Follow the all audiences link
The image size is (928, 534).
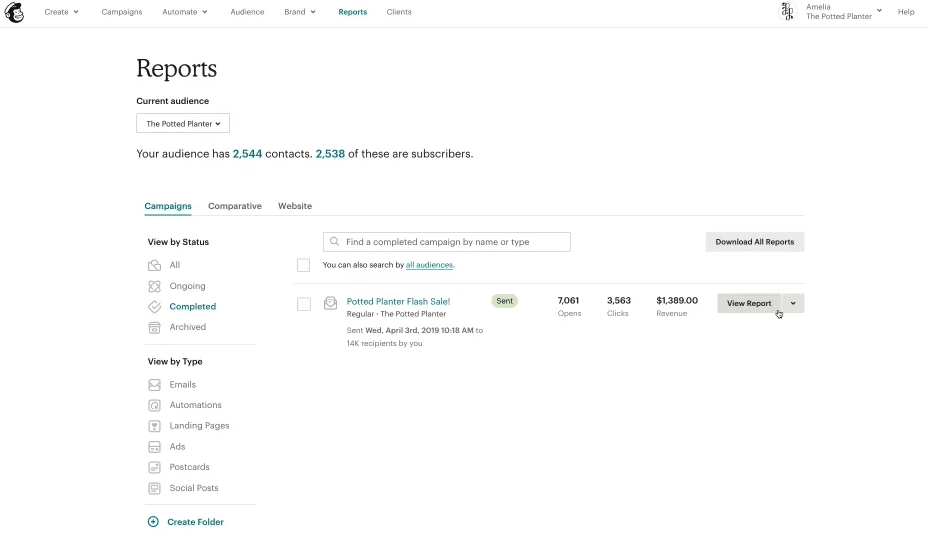tap(429, 265)
